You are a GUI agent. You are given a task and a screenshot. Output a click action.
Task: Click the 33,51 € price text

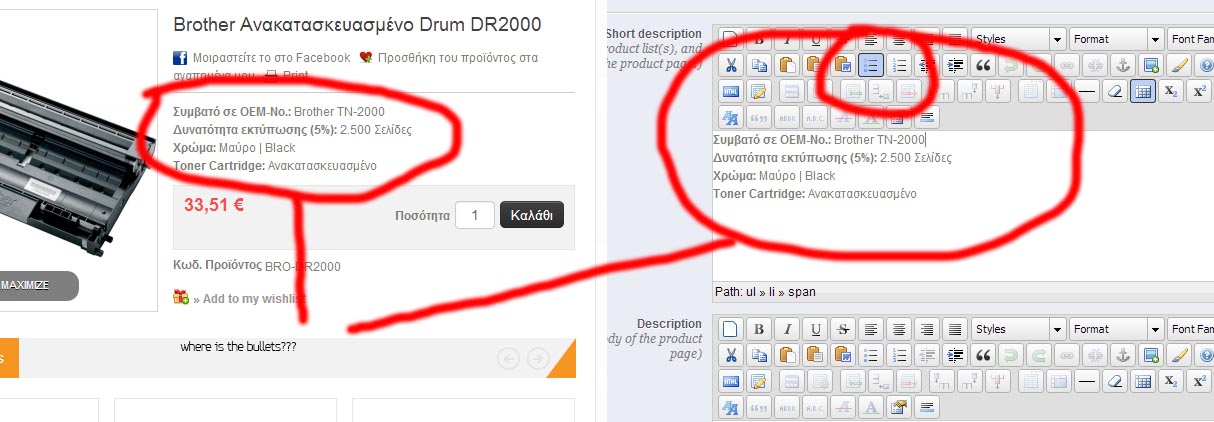[x=214, y=205]
